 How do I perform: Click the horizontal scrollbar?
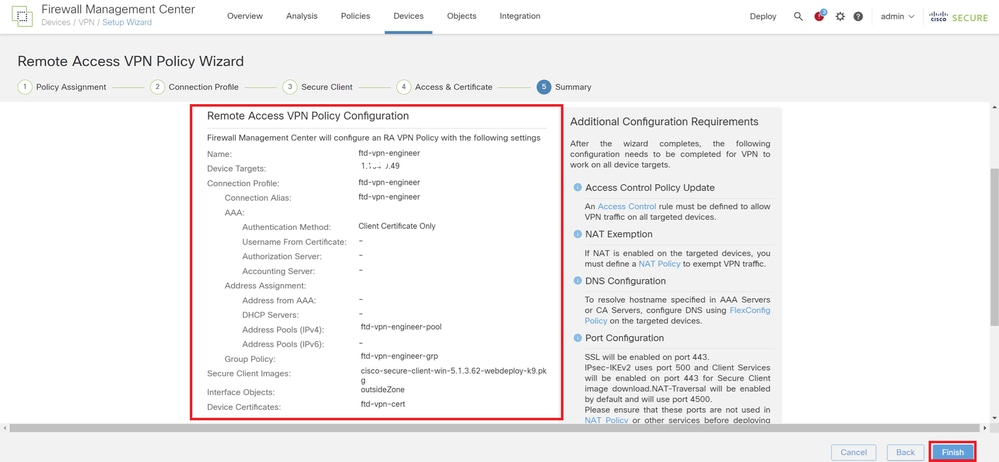tap(496, 428)
